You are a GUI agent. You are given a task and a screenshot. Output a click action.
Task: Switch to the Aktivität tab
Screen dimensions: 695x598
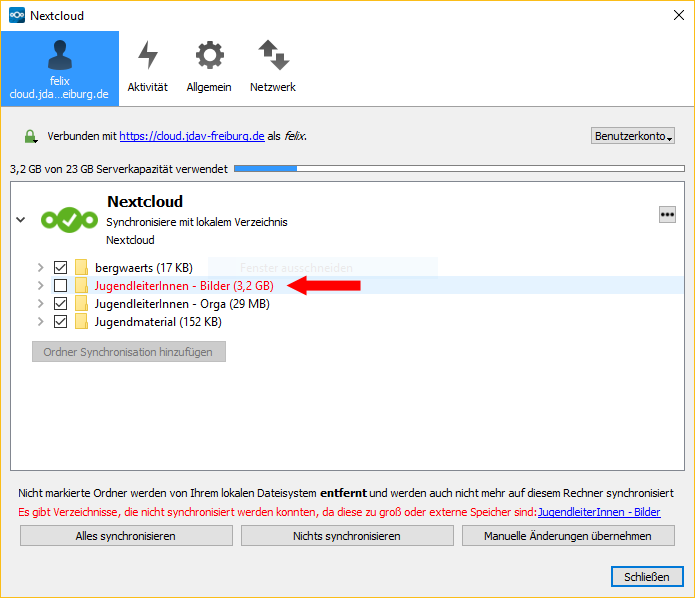[148, 67]
